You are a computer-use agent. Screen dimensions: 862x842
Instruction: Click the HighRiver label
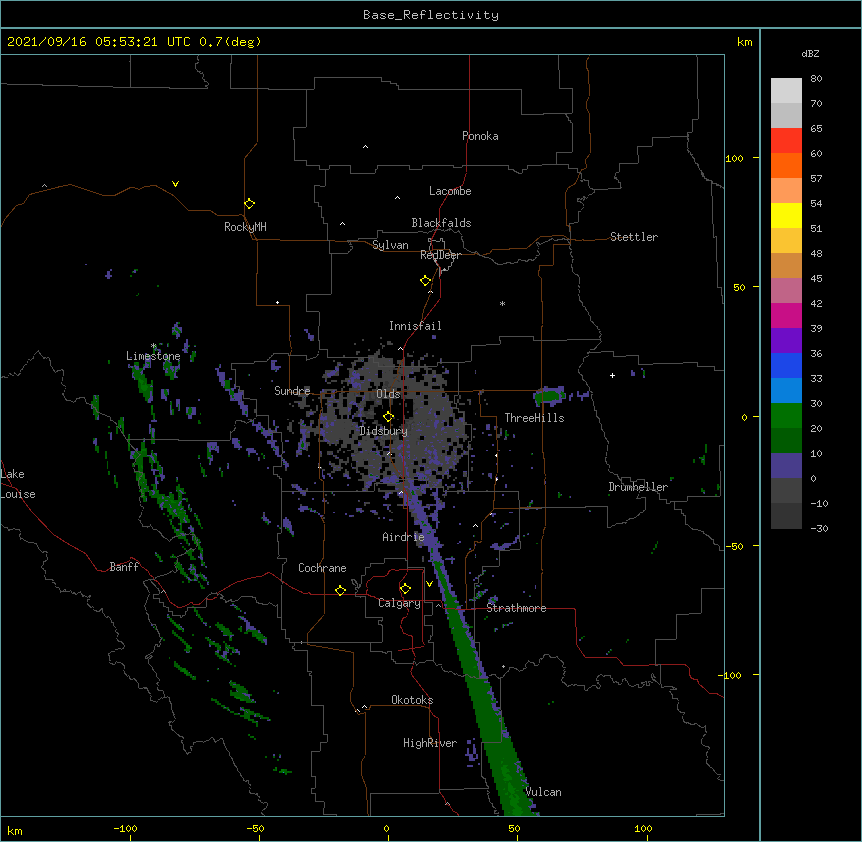[430, 743]
